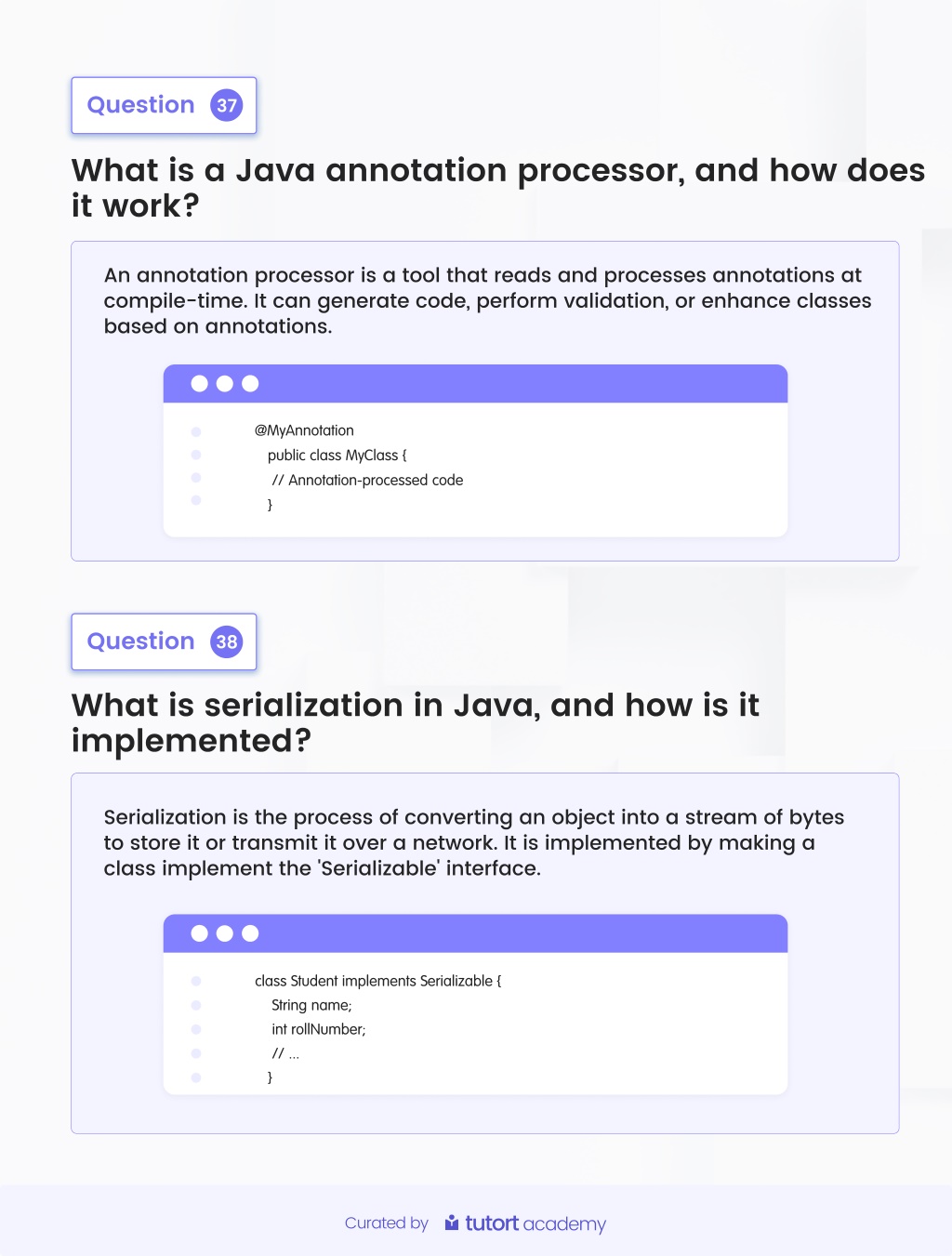Click the 'int rollNumber;' code line

click(x=319, y=1029)
